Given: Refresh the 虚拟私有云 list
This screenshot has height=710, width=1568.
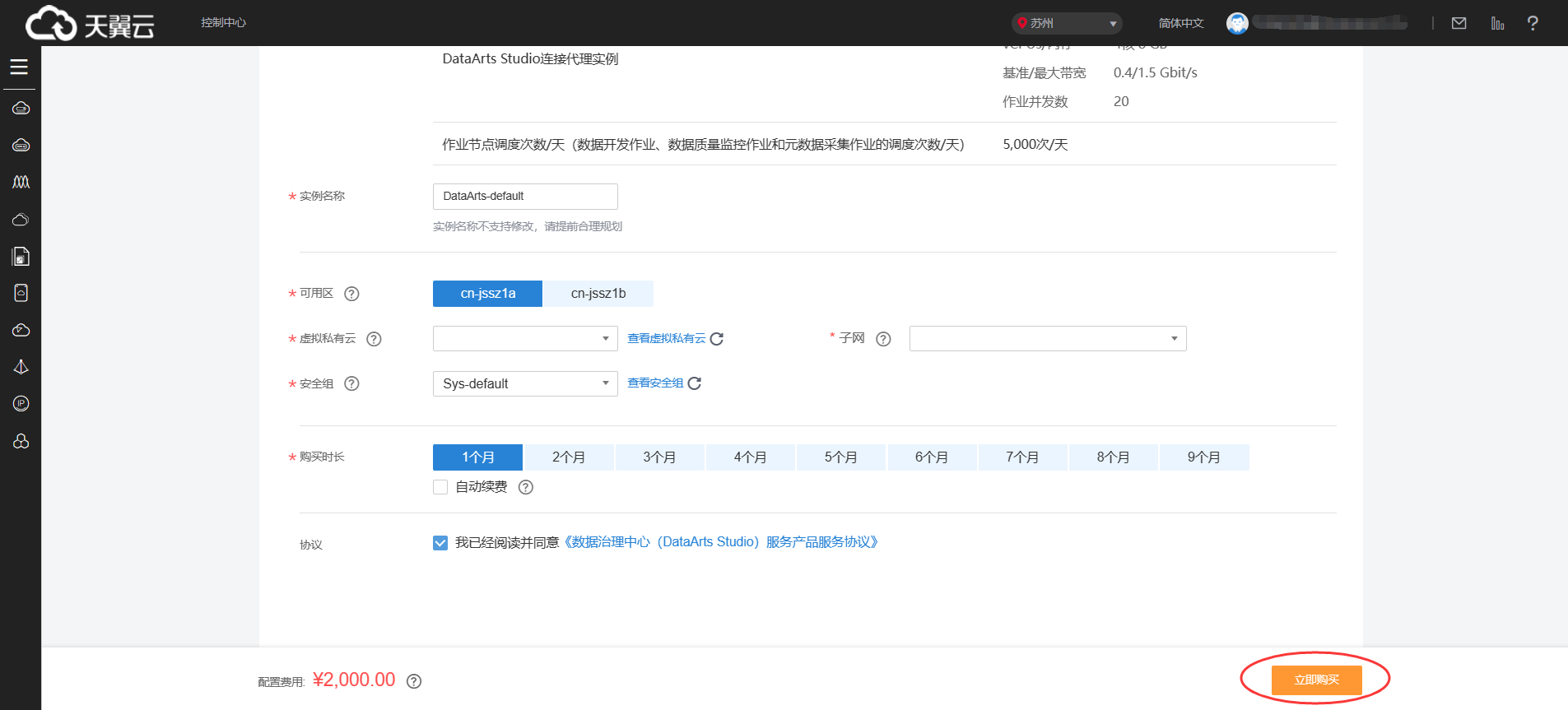Looking at the screenshot, I should pos(717,339).
